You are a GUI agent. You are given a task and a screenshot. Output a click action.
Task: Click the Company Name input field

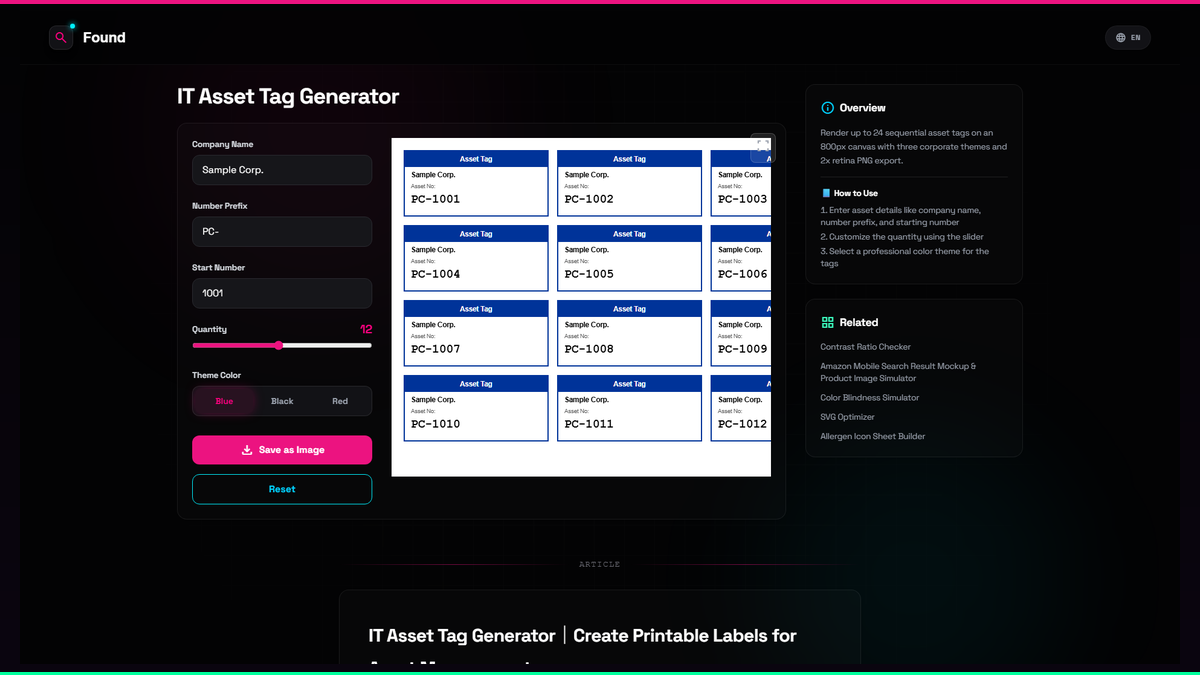(282, 170)
